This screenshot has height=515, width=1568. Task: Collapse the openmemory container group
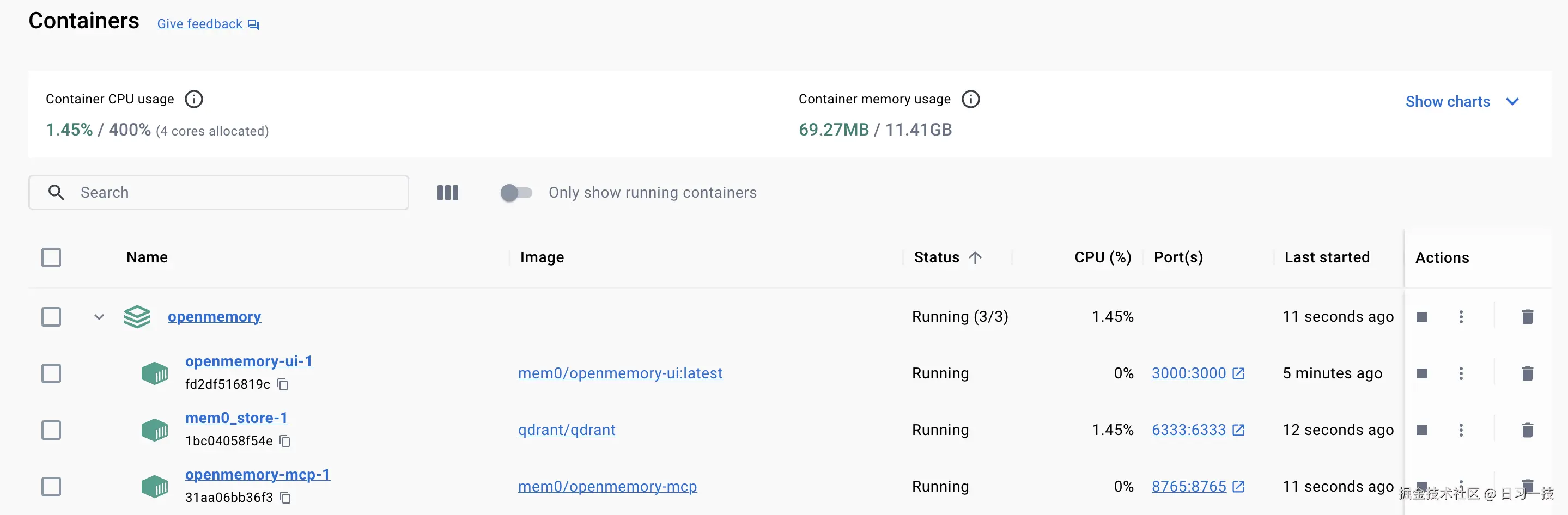click(x=99, y=317)
